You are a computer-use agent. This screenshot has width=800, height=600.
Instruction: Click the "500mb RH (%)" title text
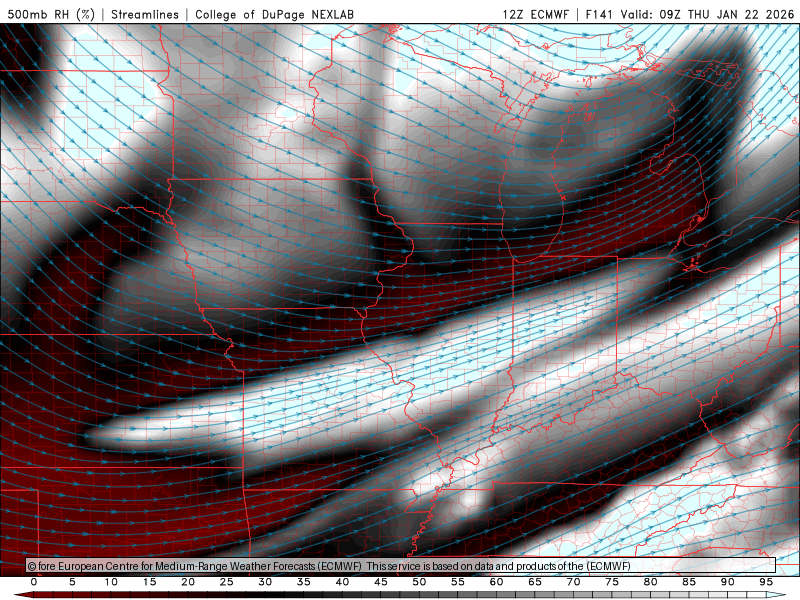click(52, 14)
